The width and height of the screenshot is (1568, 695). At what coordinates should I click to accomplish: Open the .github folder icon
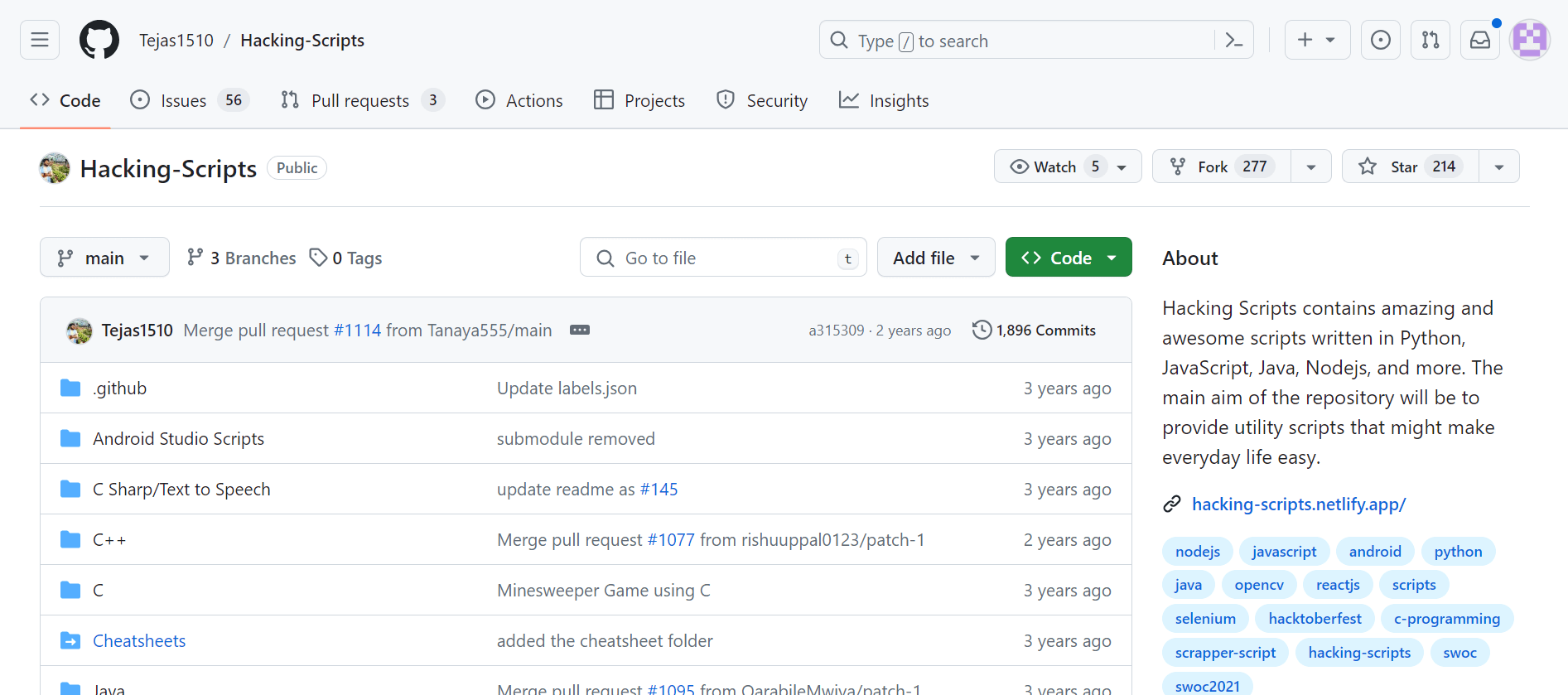(70, 388)
